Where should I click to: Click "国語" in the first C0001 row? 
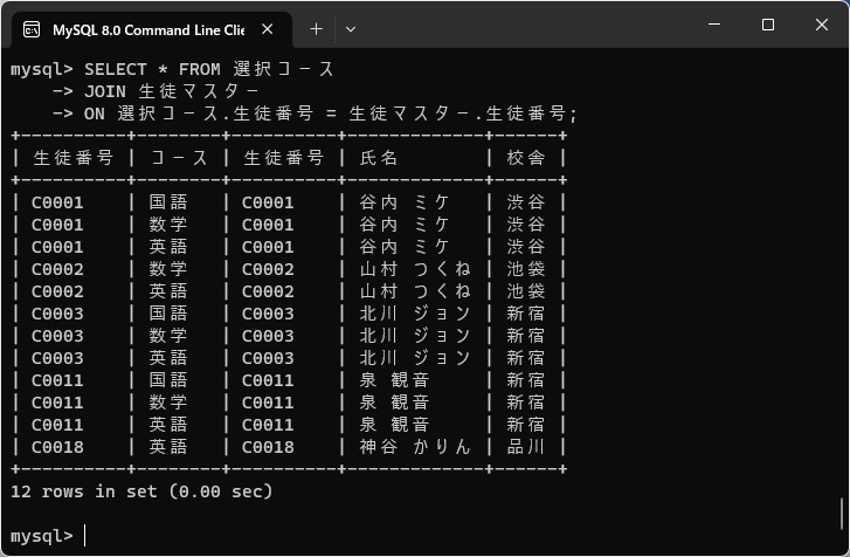[169, 202]
